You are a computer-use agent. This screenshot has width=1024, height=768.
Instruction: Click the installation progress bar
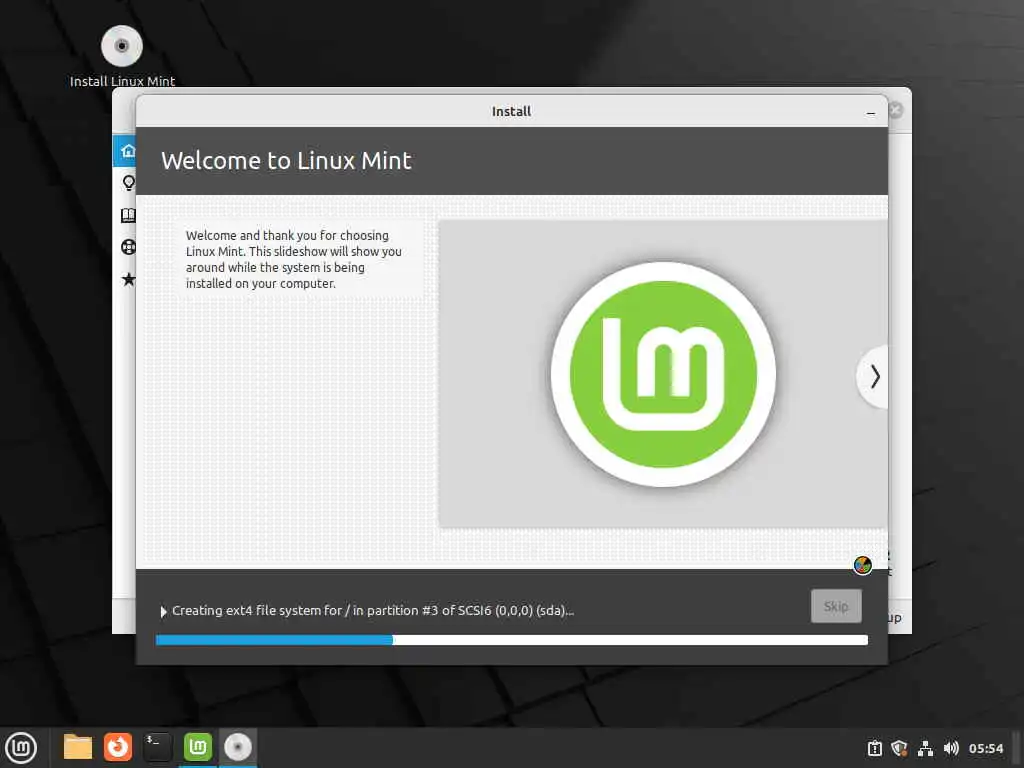[x=511, y=640]
